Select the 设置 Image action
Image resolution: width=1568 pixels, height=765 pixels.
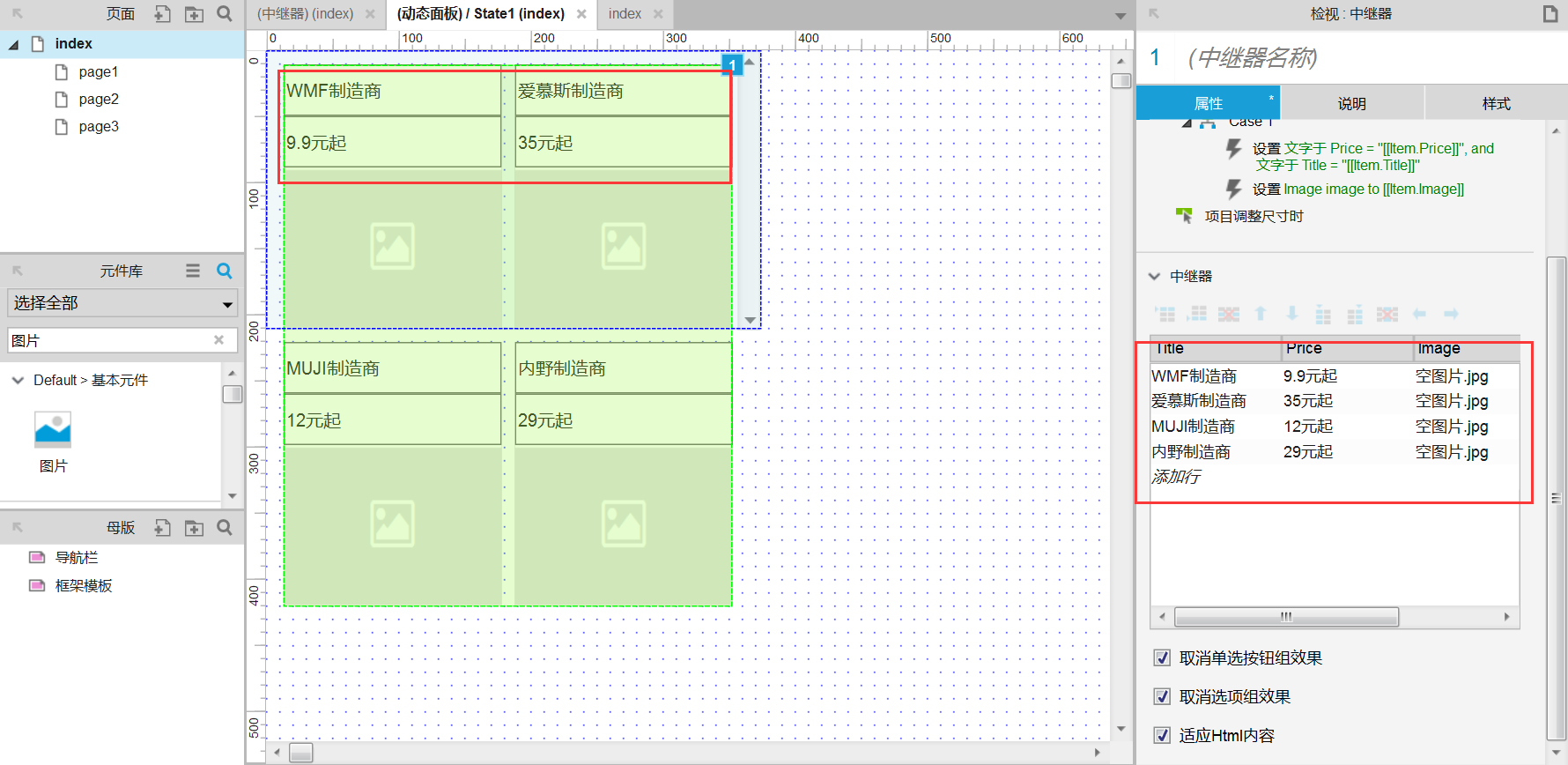(1358, 189)
